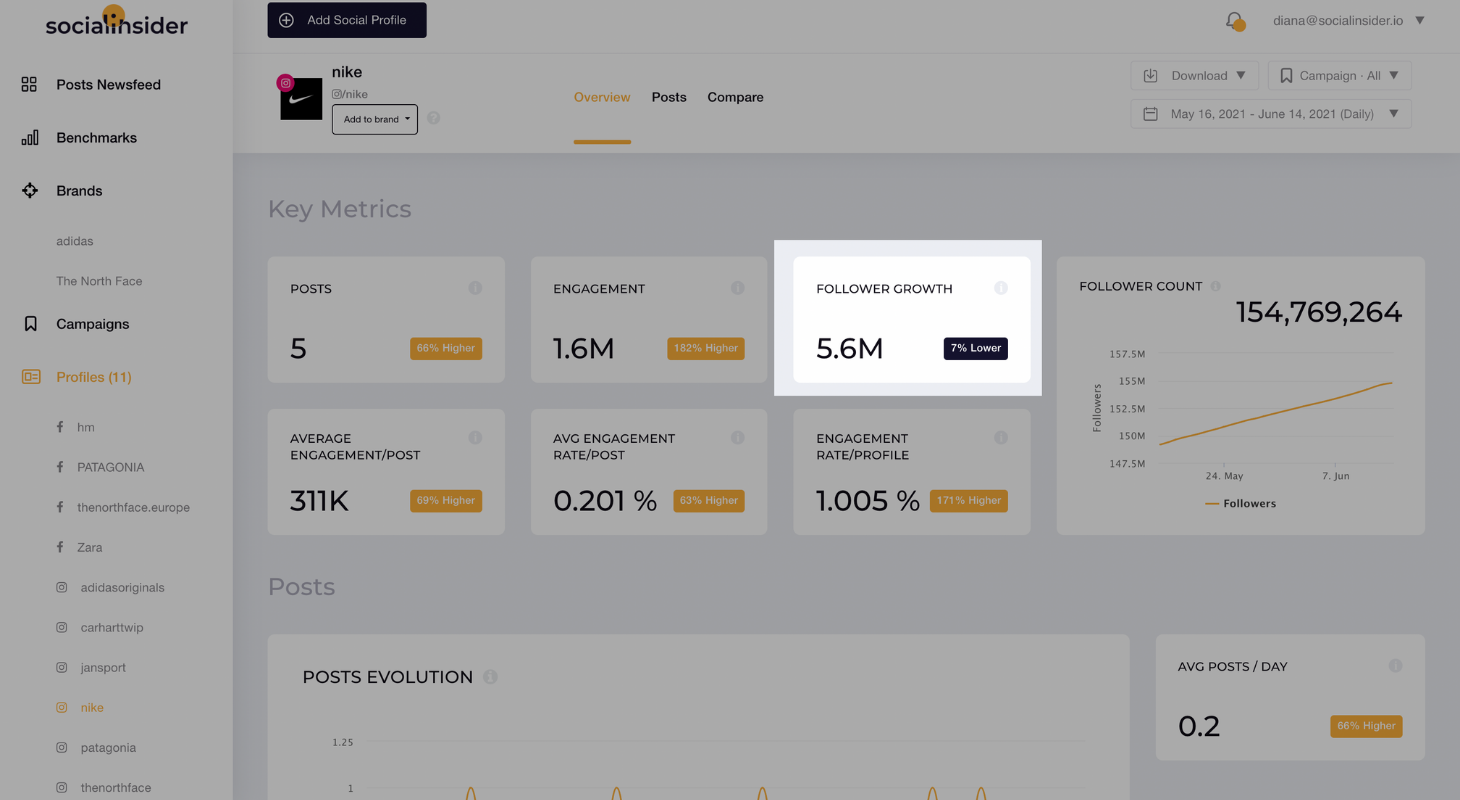Screen dimensions: 1460x800
Task: Click the Benchmarks bar chart icon
Action: coord(30,138)
